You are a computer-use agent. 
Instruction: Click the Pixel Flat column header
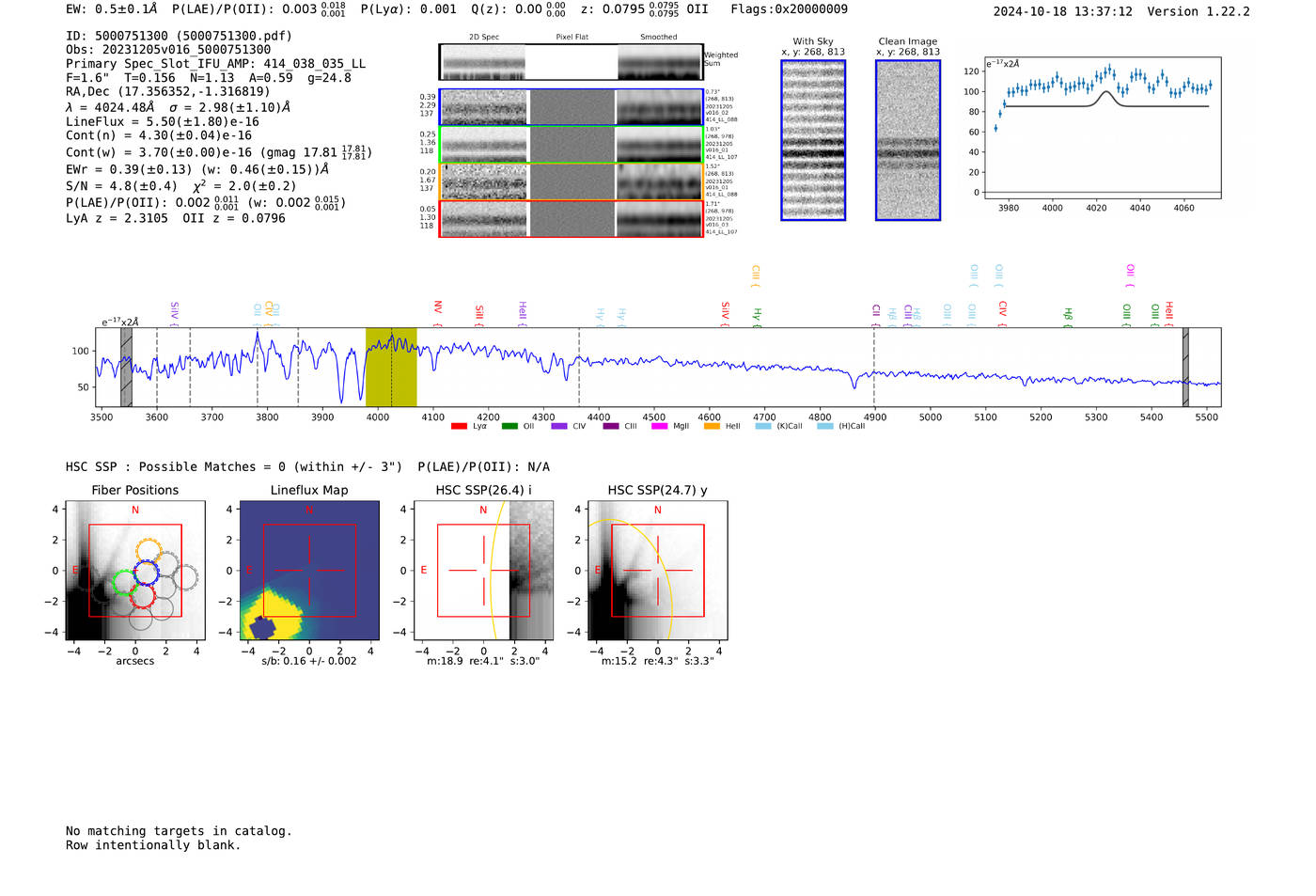[572, 37]
